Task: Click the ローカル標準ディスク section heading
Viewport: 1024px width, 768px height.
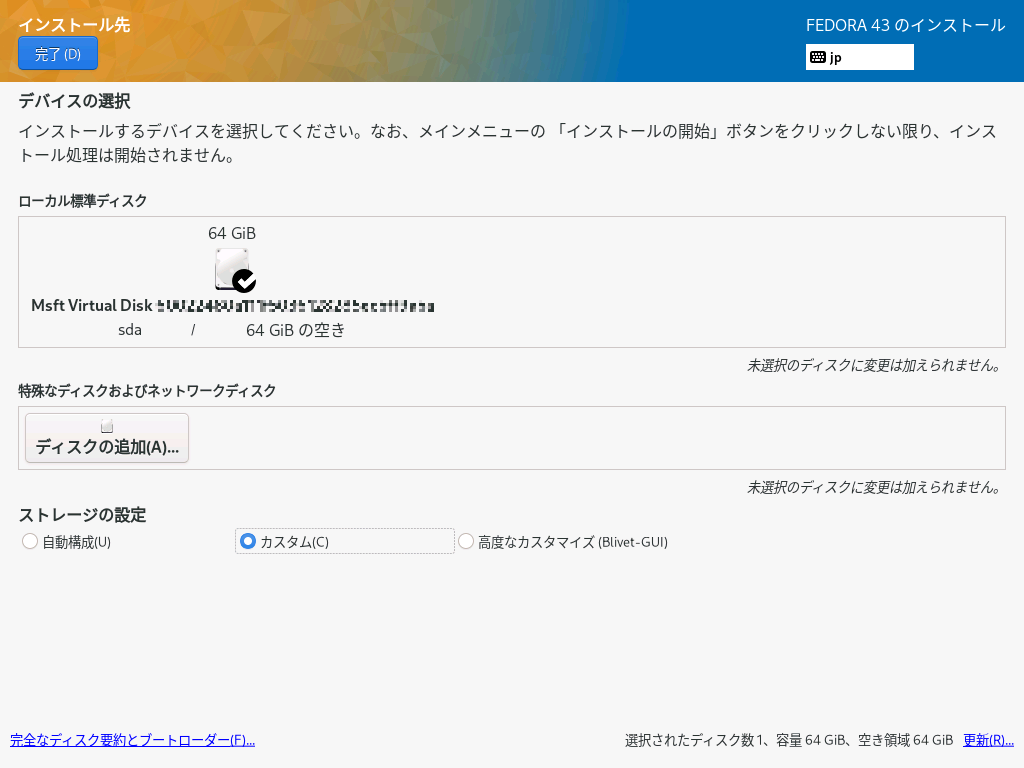Action: 83,201
